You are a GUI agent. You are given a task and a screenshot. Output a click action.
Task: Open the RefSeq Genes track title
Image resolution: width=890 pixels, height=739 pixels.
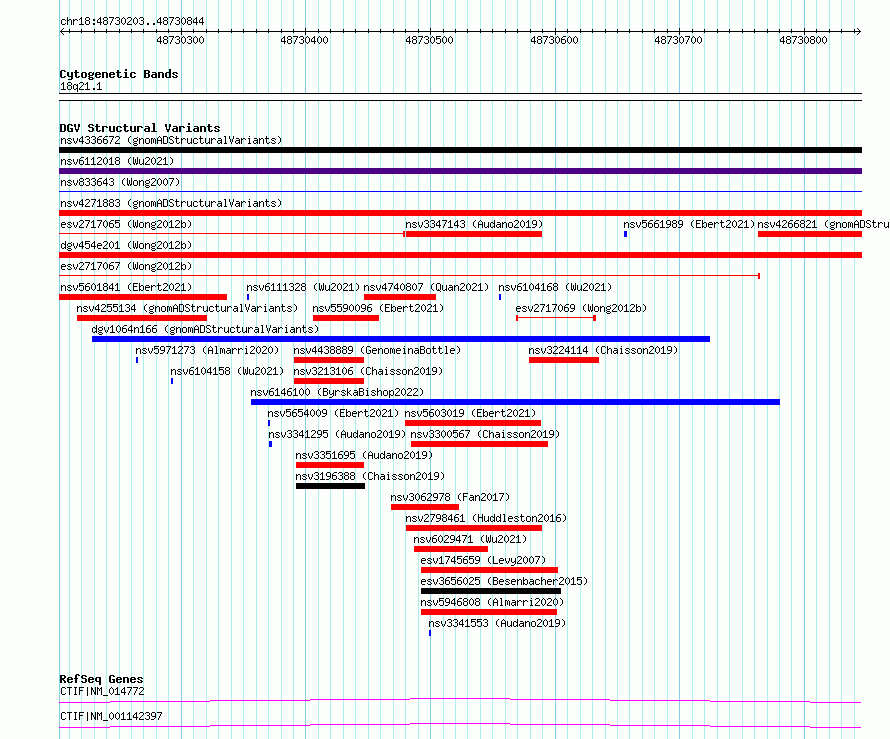(101, 679)
